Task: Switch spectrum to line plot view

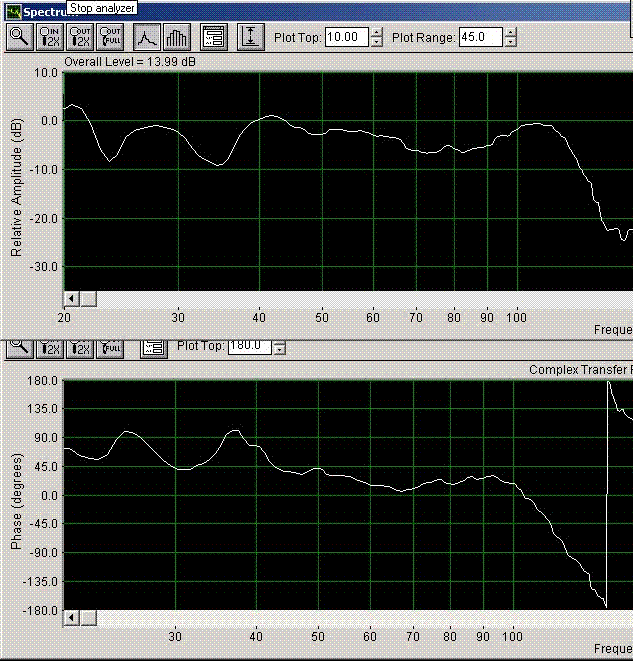Action: [x=147, y=37]
